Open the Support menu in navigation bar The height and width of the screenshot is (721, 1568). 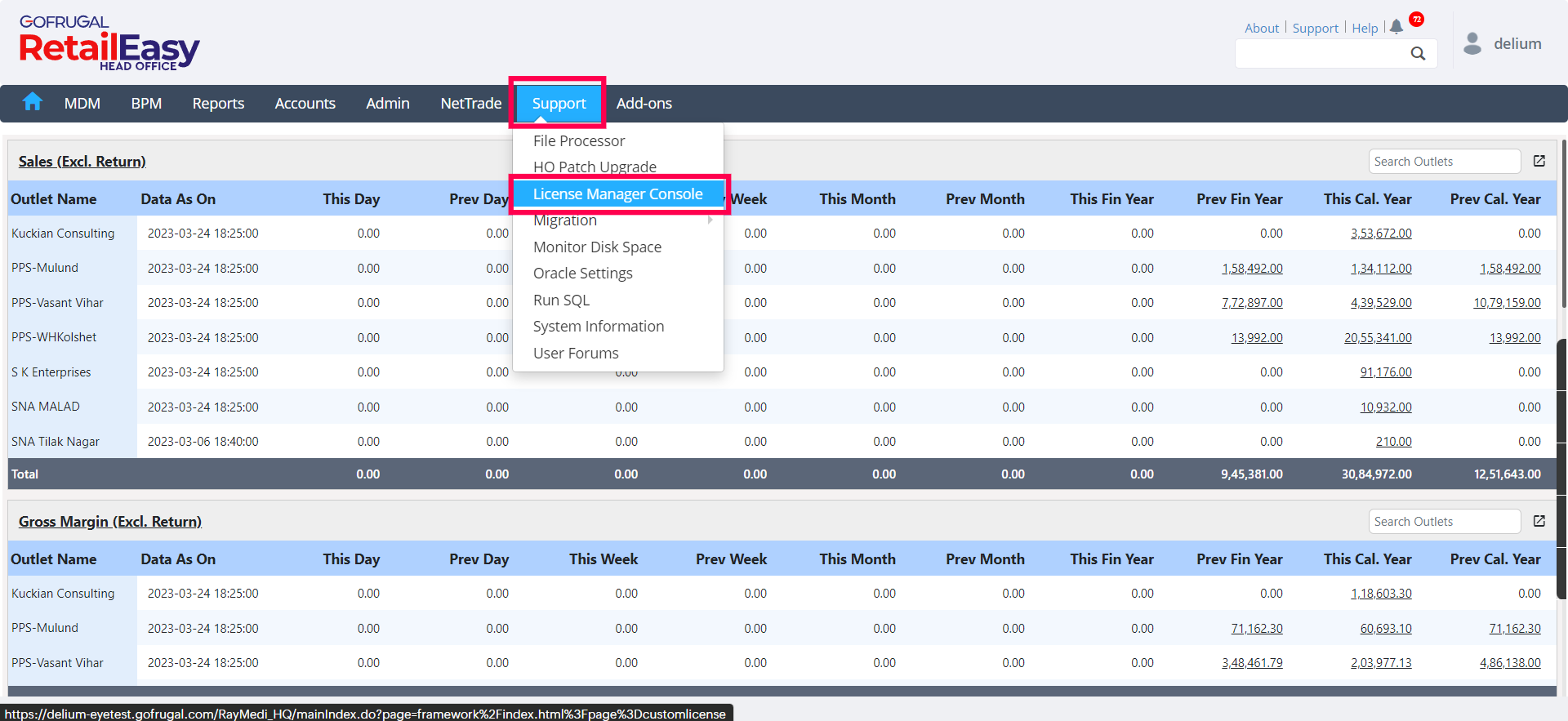(x=559, y=104)
